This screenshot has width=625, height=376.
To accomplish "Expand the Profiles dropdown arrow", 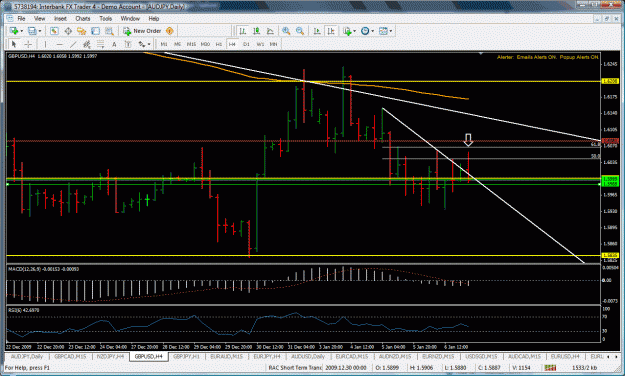I will click(39, 31).
